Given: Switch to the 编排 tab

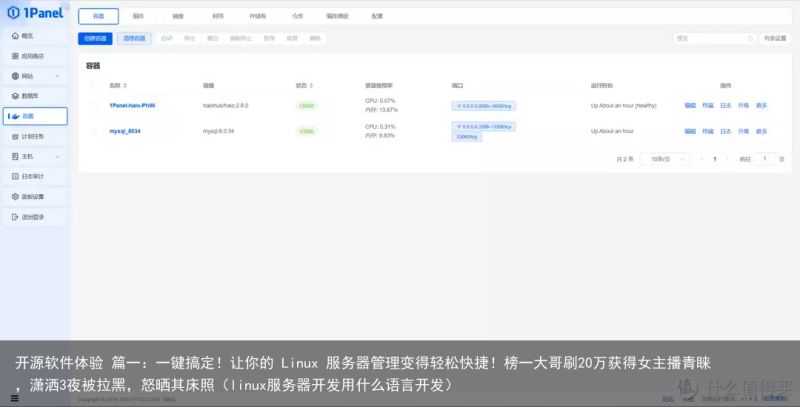Looking at the screenshot, I should (138, 16).
